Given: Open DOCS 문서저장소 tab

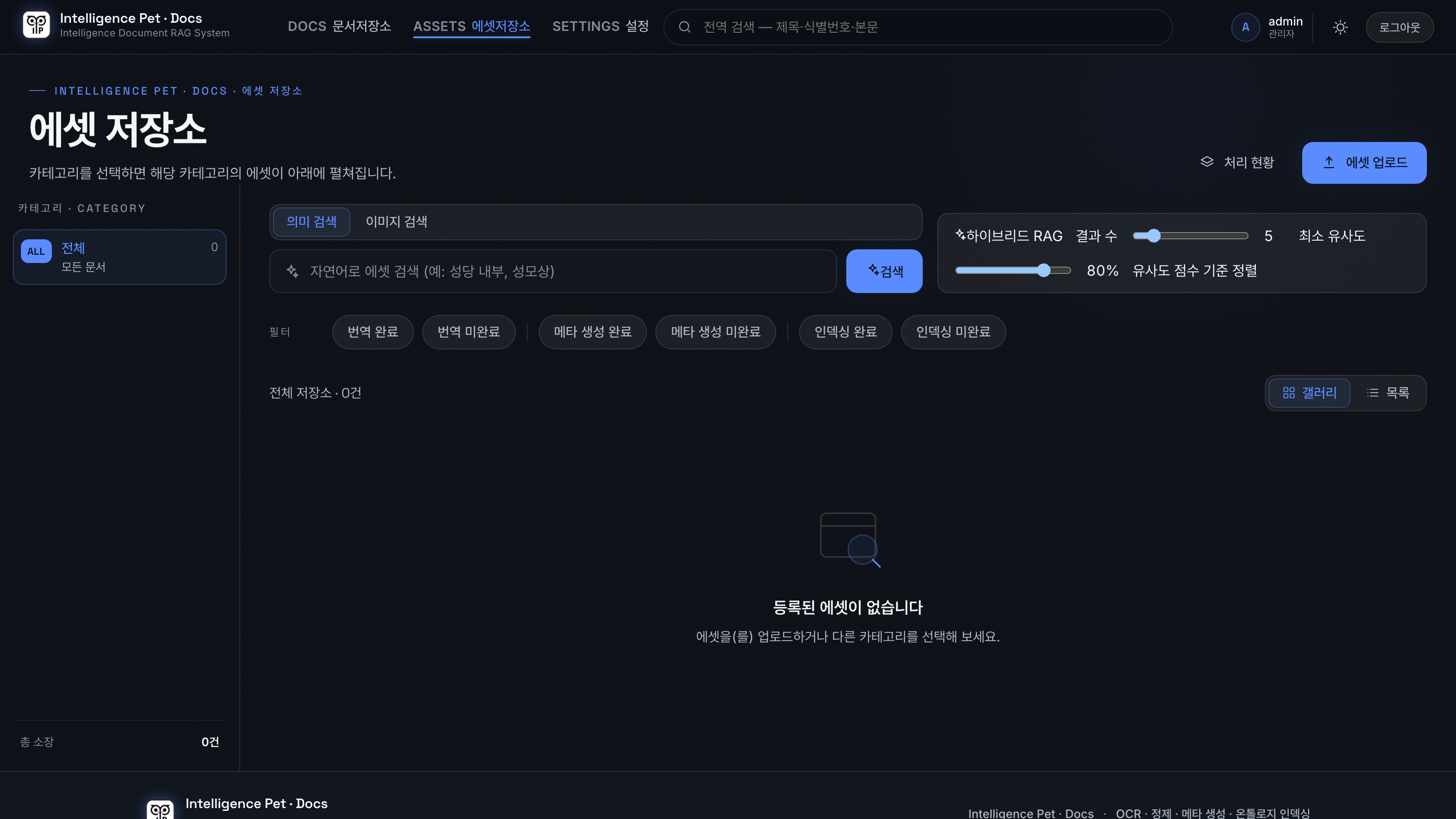Looking at the screenshot, I should [x=339, y=26].
